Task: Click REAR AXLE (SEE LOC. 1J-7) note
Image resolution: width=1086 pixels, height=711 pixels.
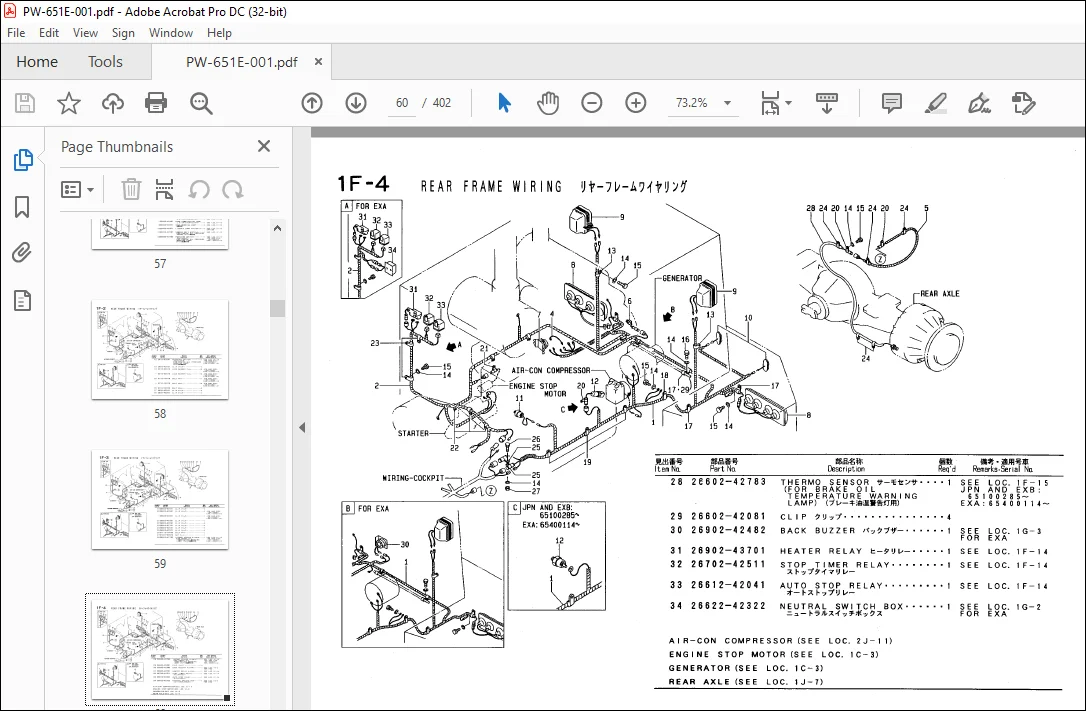Action: click(x=746, y=682)
